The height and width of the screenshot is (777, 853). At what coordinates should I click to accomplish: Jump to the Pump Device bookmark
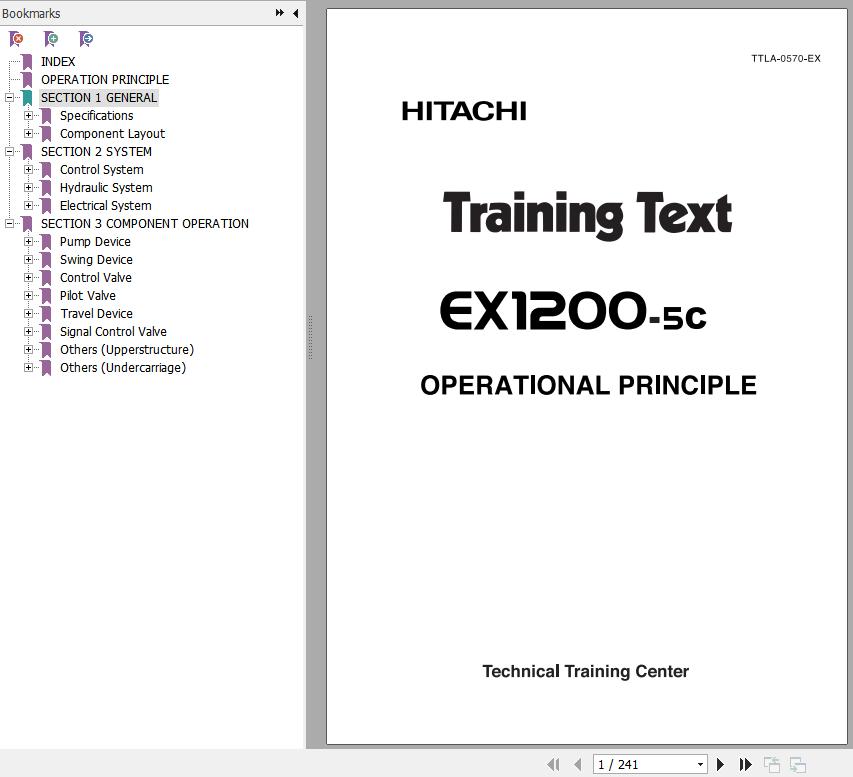pos(95,242)
